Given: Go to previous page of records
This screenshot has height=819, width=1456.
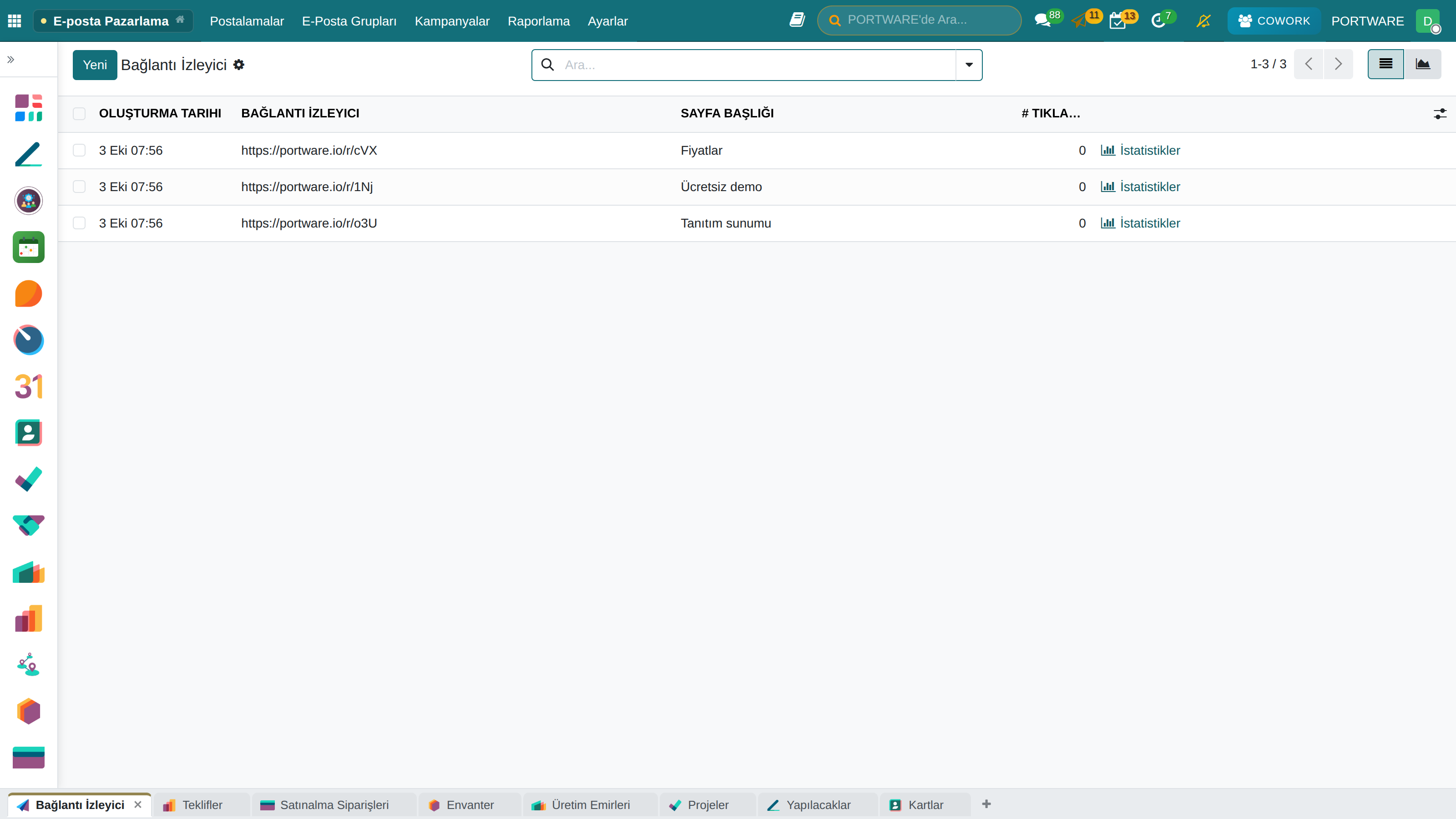Looking at the screenshot, I should [x=1309, y=64].
